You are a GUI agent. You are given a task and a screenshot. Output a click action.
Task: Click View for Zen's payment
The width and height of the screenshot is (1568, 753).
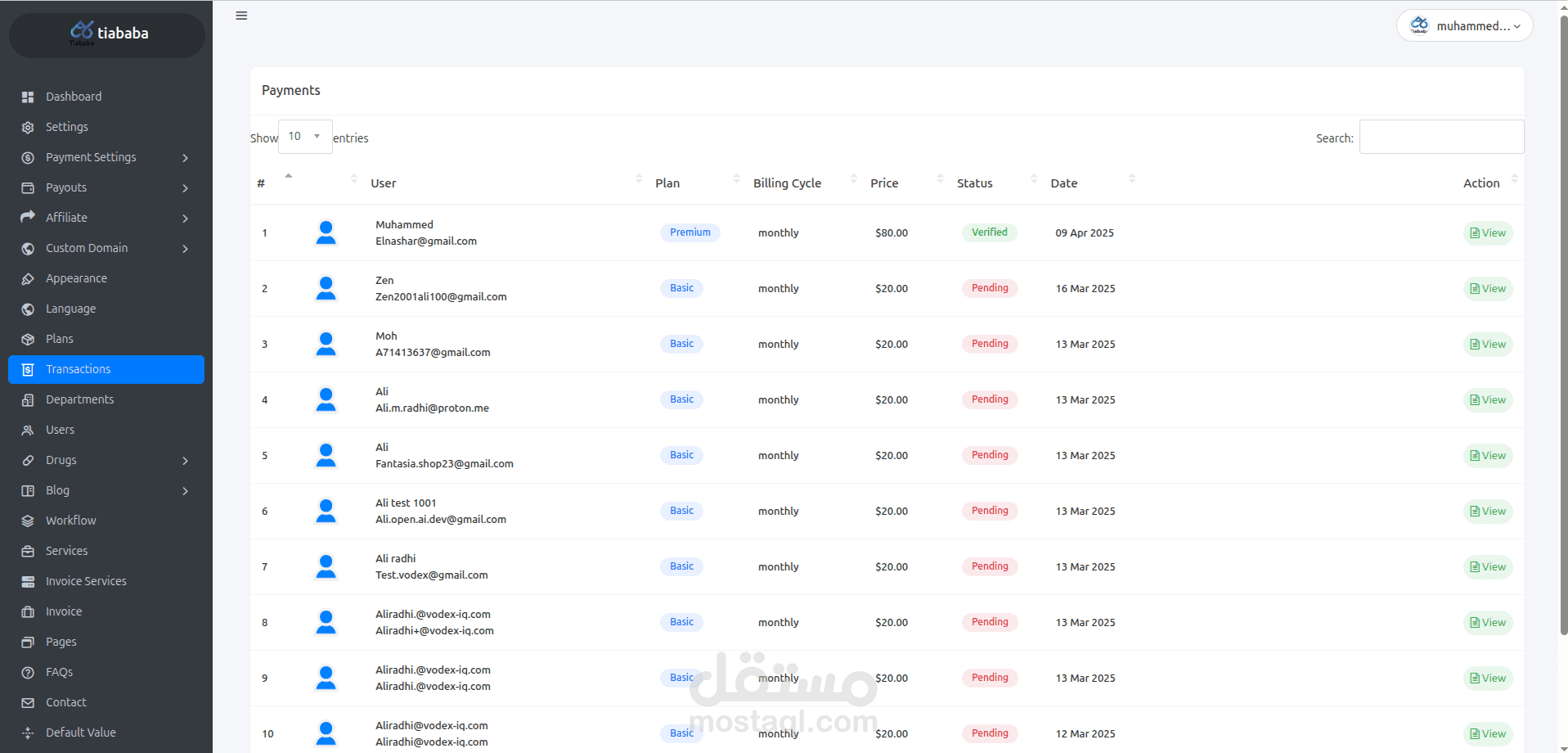(1487, 289)
